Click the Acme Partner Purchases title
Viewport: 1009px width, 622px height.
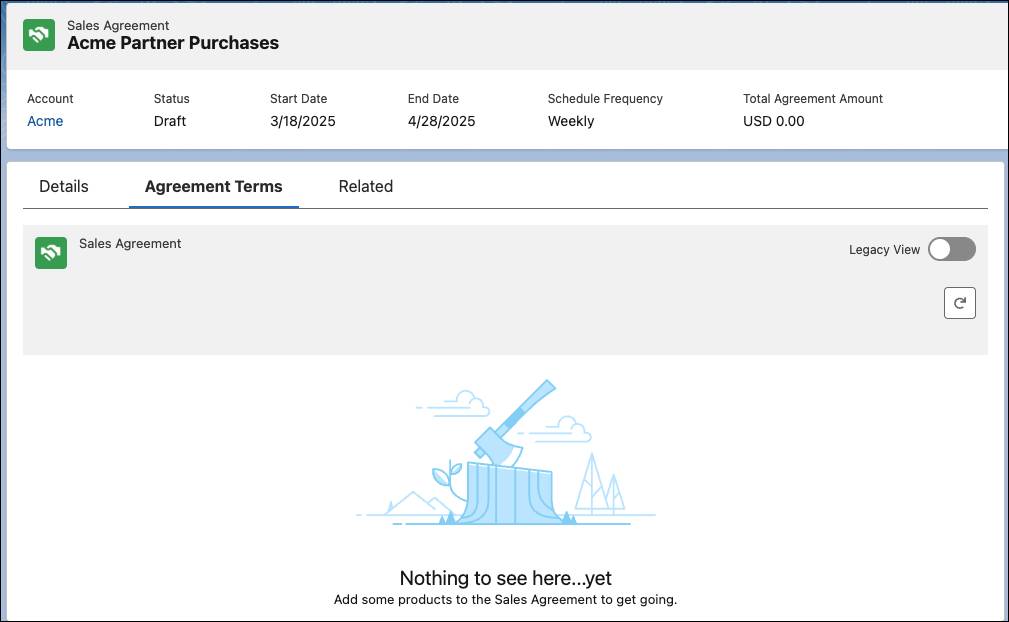coord(173,43)
